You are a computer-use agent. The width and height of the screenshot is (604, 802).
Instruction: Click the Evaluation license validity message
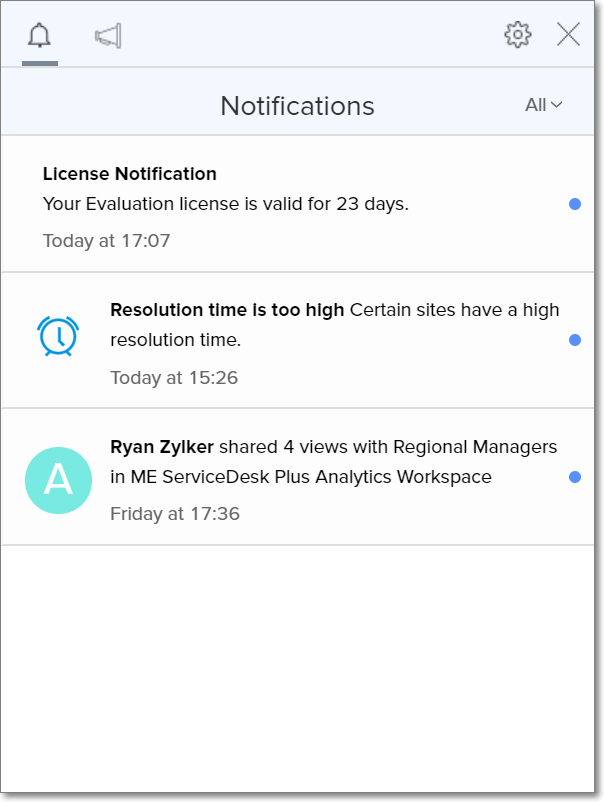(226, 204)
